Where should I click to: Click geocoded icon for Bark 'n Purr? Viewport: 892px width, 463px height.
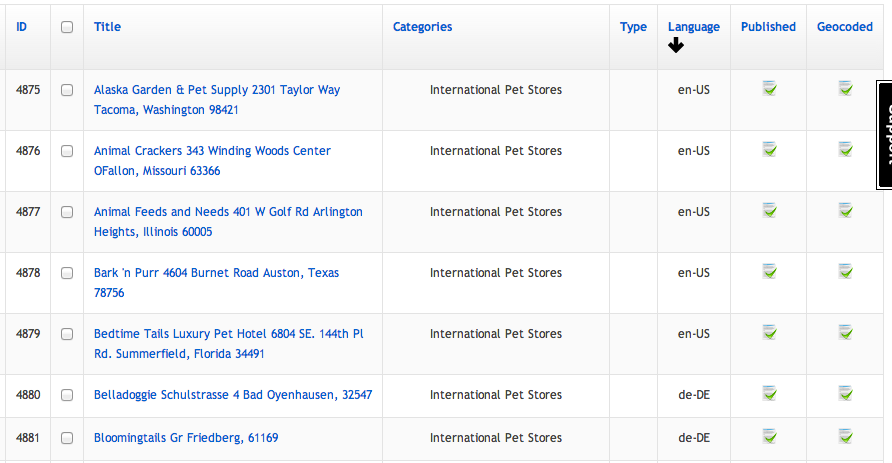coord(845,271)
